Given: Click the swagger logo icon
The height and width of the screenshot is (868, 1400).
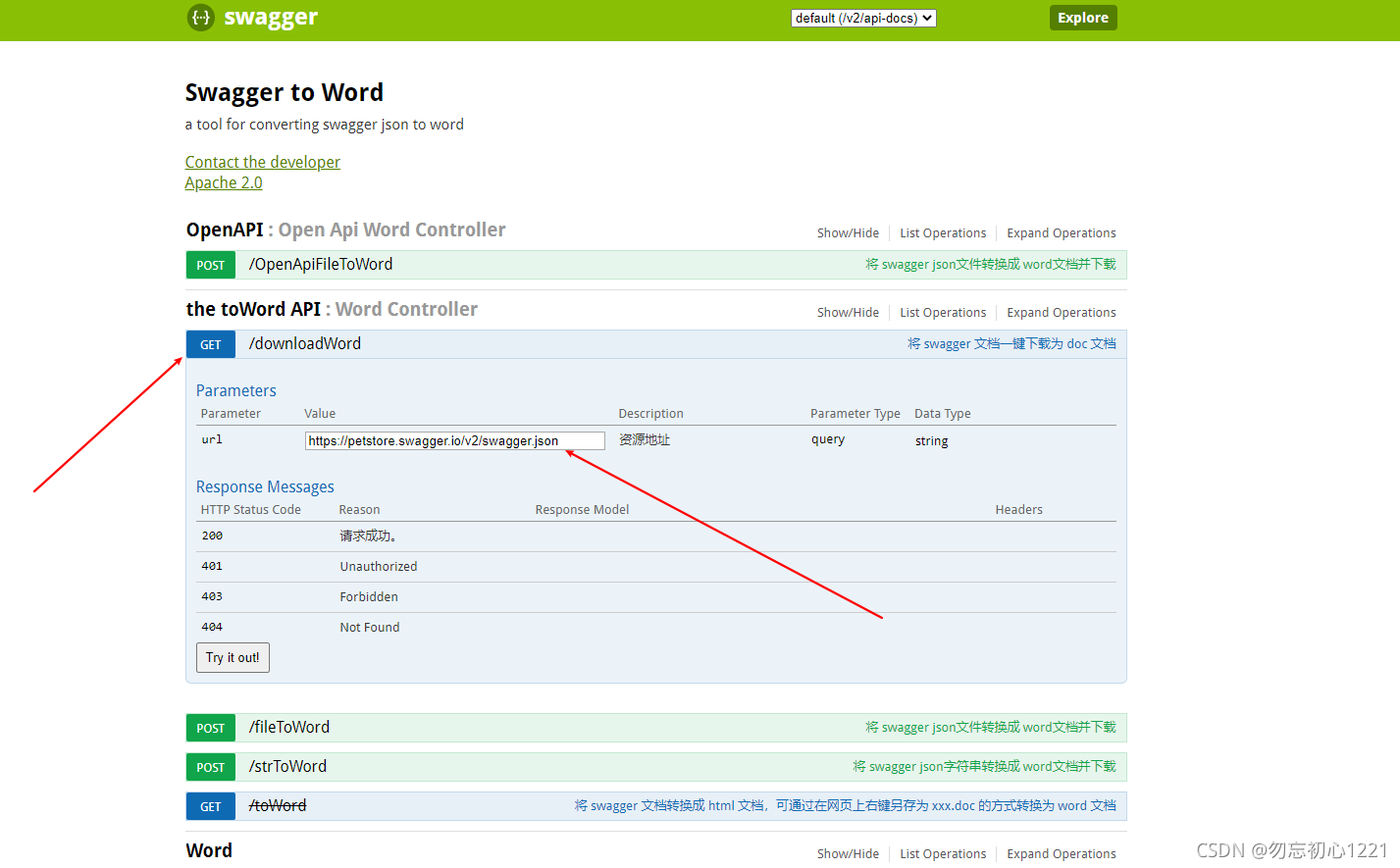Looking at the screenshot, I should [x=201, y=17].
